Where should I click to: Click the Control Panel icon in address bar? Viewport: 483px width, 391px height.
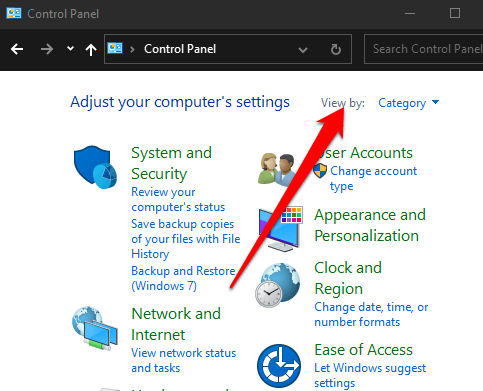click(115, 49)
